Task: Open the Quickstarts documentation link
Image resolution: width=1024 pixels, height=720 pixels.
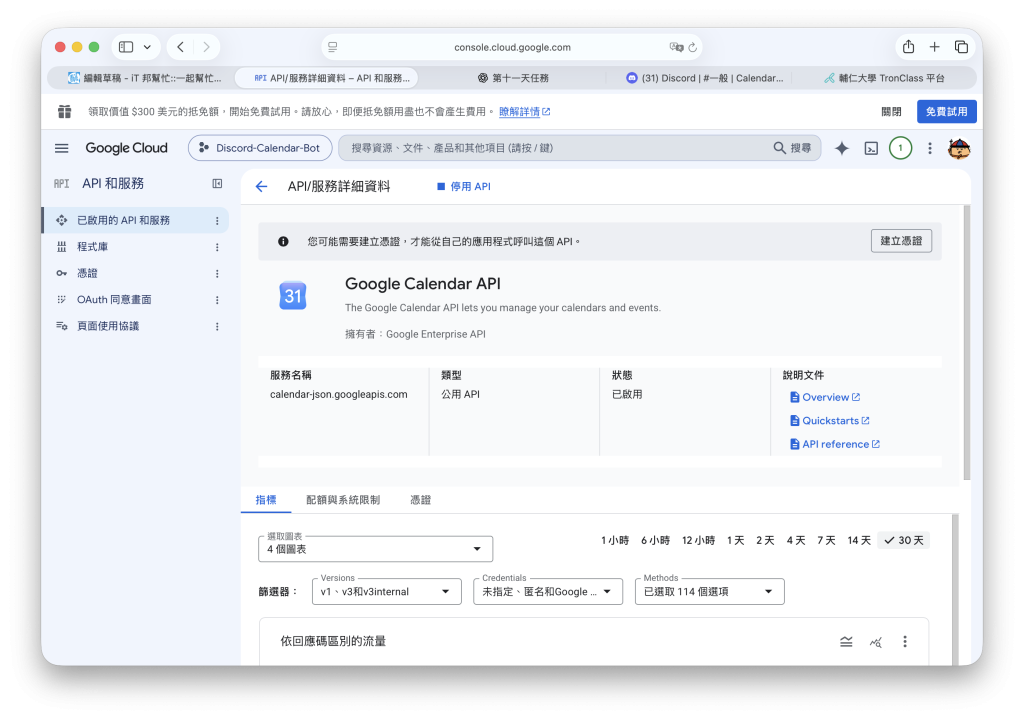Action: [830, 421]
